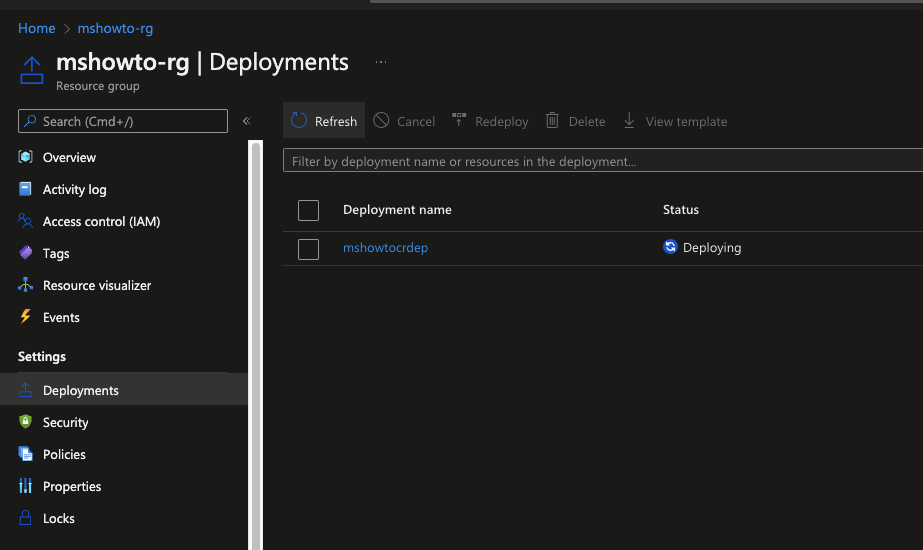Click the sidebar Search (Cmd+/) field
The height and width of the screenshot is (550, 923).
pos(123,121)
